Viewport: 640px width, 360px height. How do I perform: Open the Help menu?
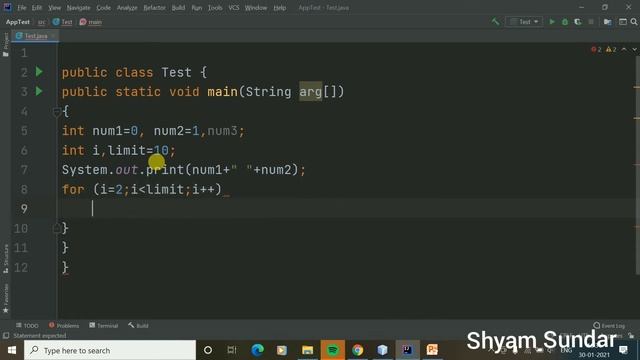(280, 8)
